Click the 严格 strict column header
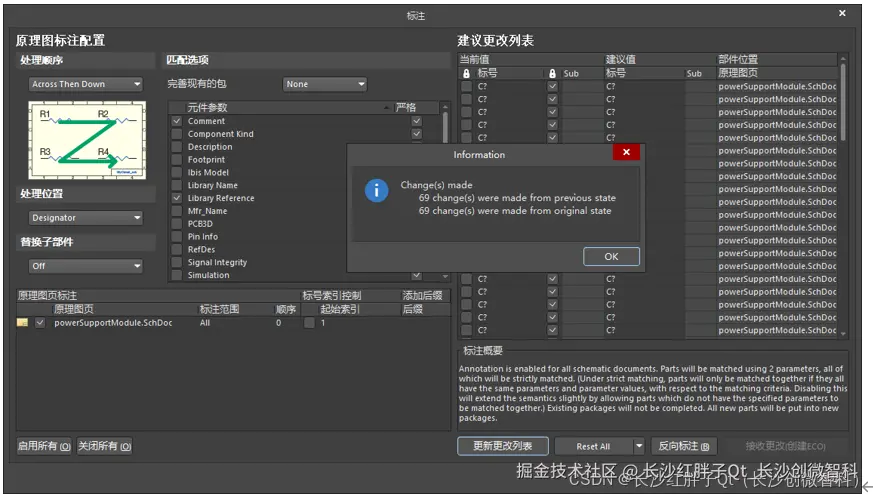 406,107
